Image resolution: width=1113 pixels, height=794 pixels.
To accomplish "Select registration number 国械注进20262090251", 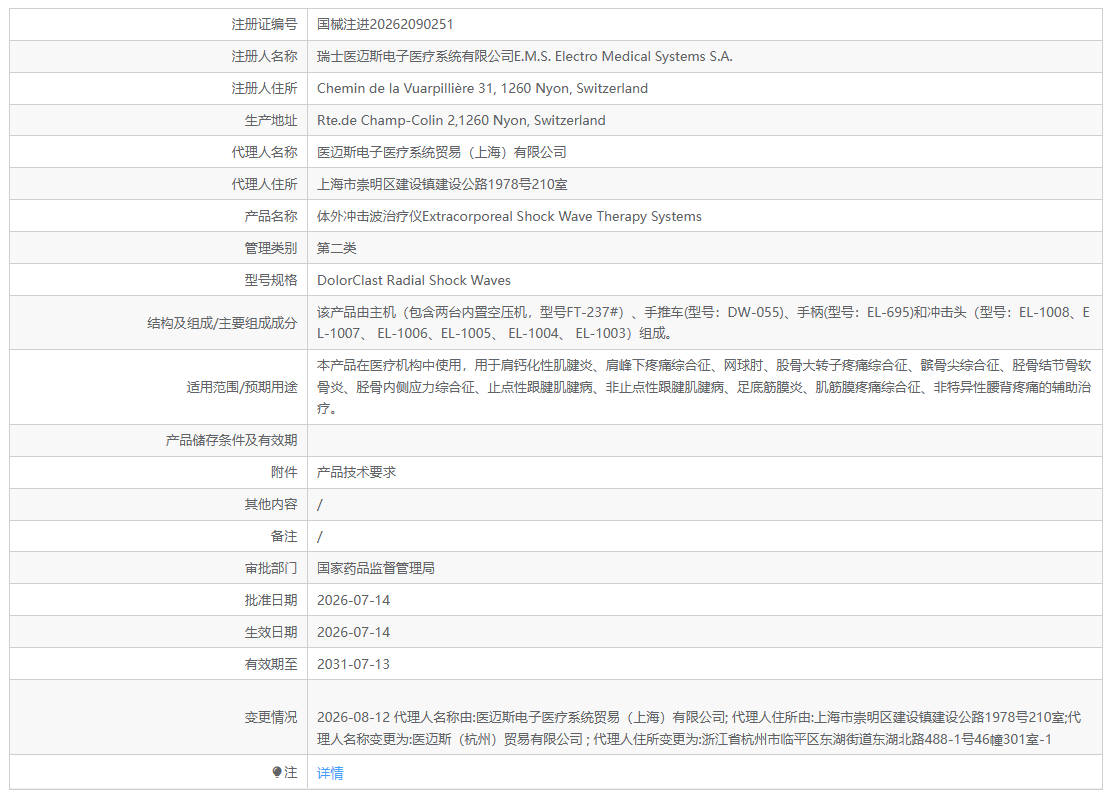I will [x=385, y=24].
